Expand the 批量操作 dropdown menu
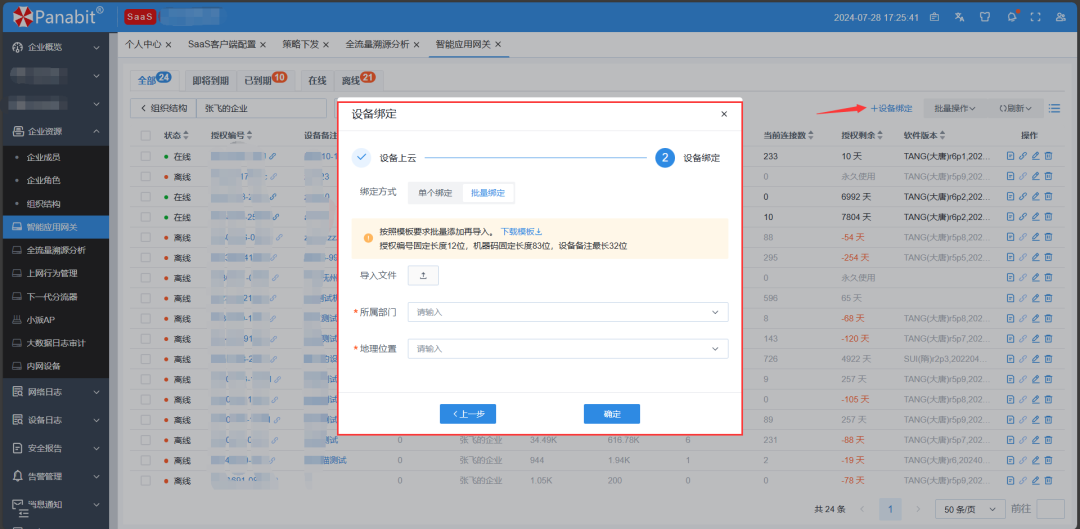This screenshot has width=1080, height=529. (955, 108)
